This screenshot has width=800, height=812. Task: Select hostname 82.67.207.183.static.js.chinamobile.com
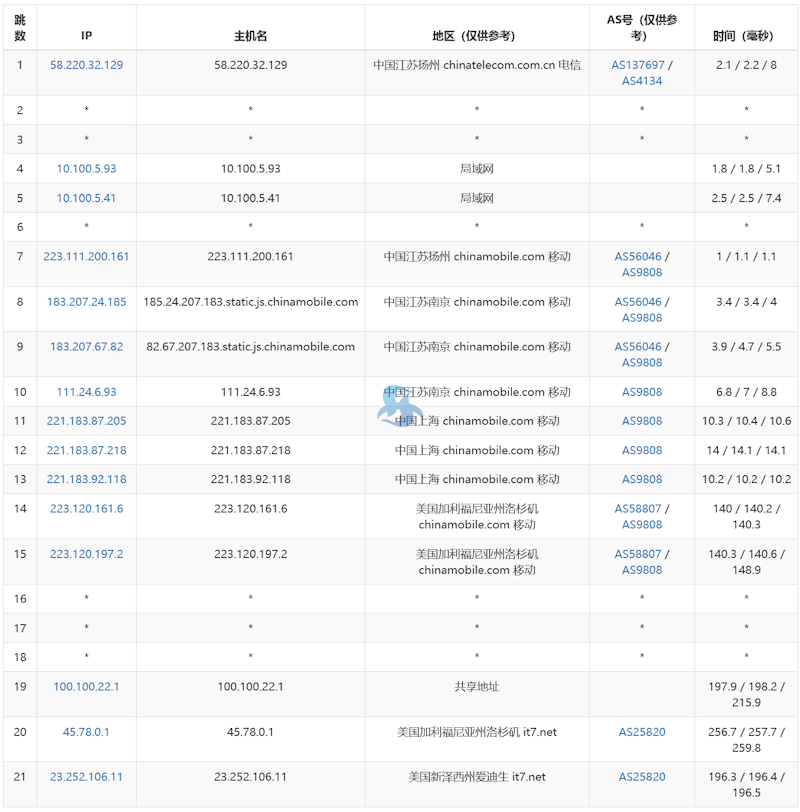(251, 346)
